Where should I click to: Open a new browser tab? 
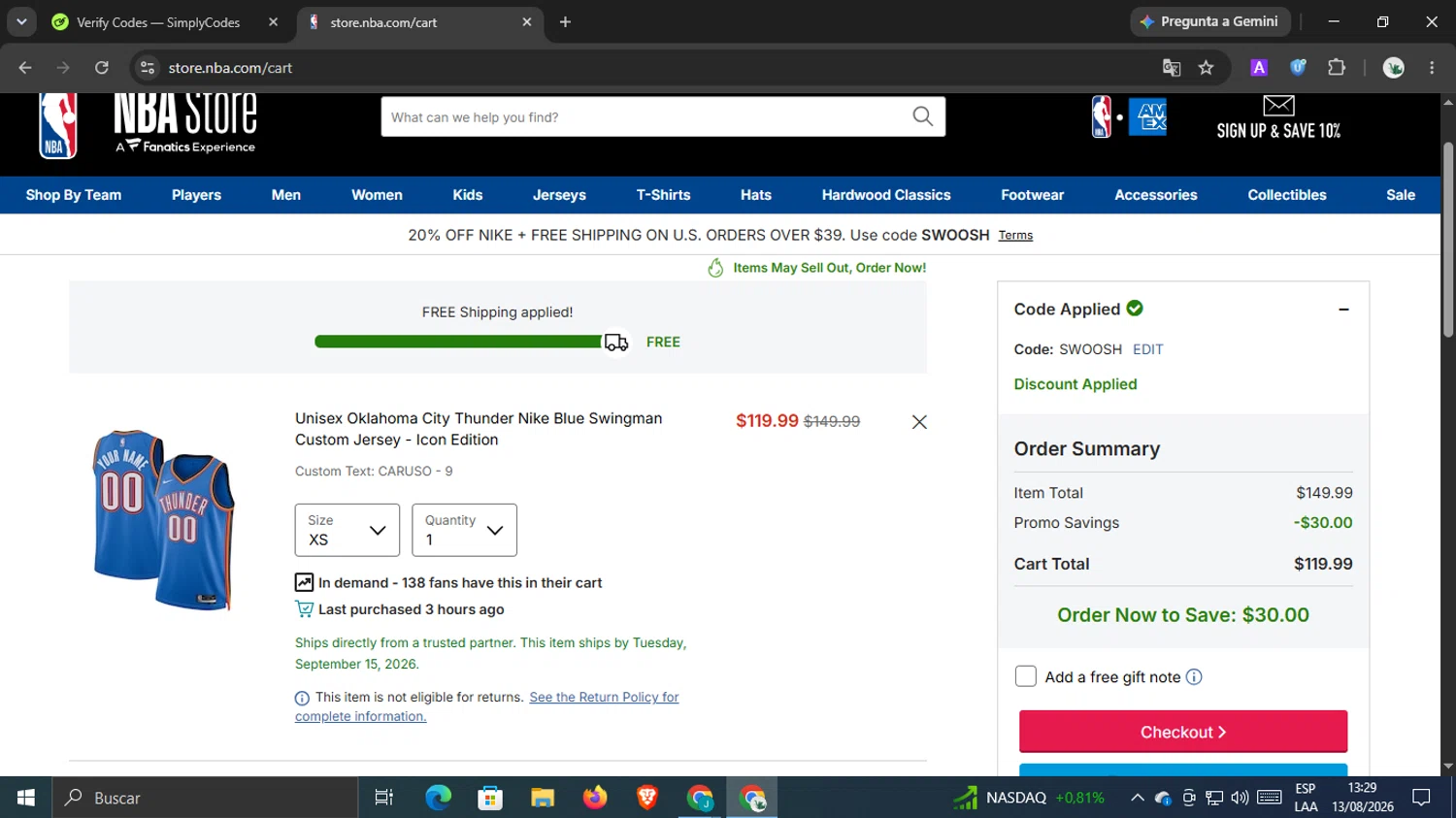click(x=565, y=22)
